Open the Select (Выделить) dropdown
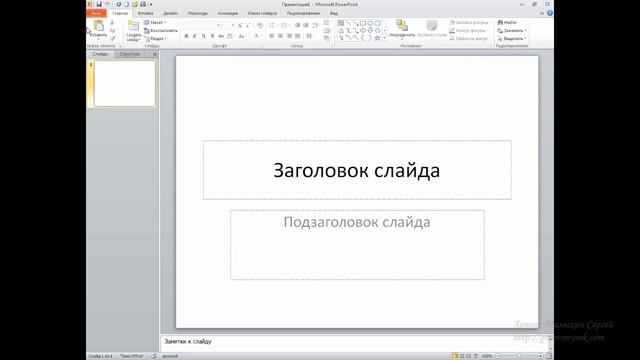The image size is (640, 360). [512, 38]
